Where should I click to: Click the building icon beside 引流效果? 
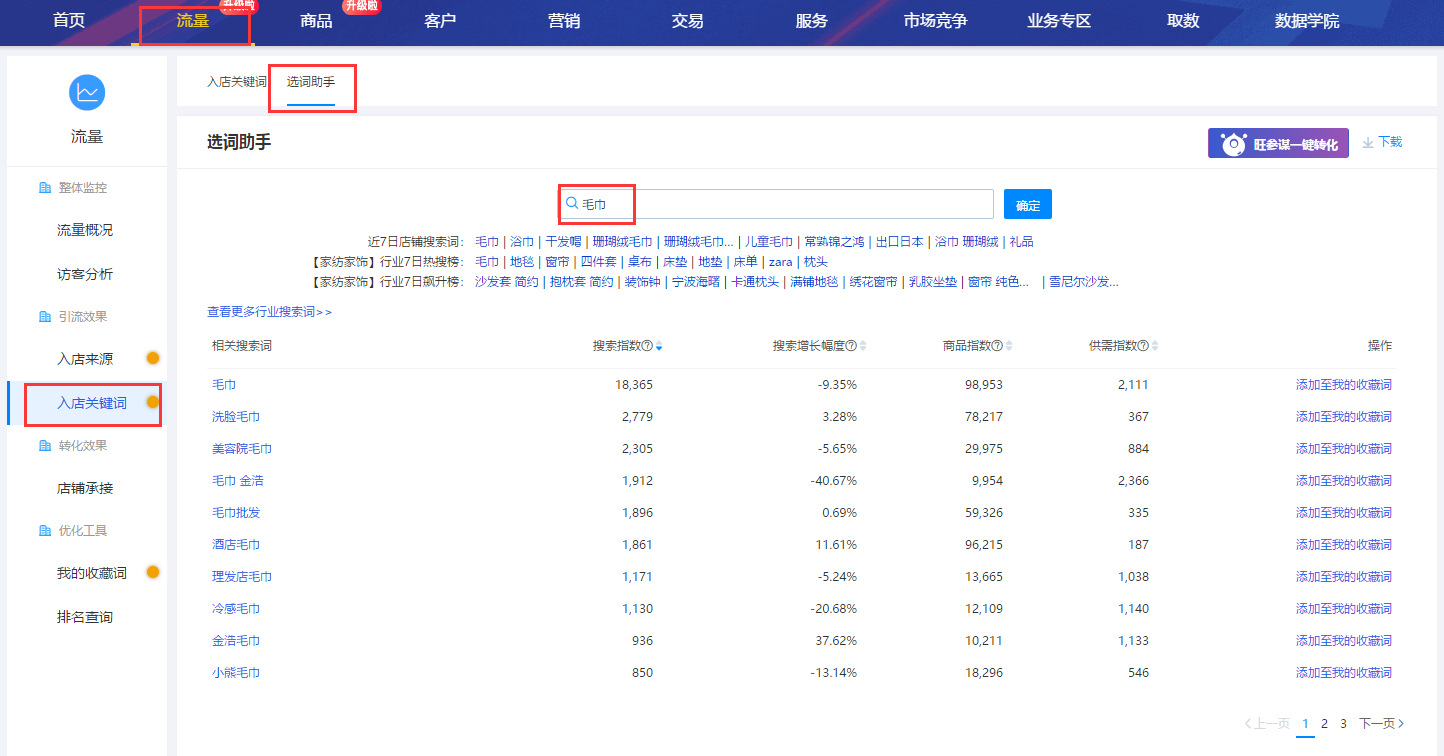44,316
